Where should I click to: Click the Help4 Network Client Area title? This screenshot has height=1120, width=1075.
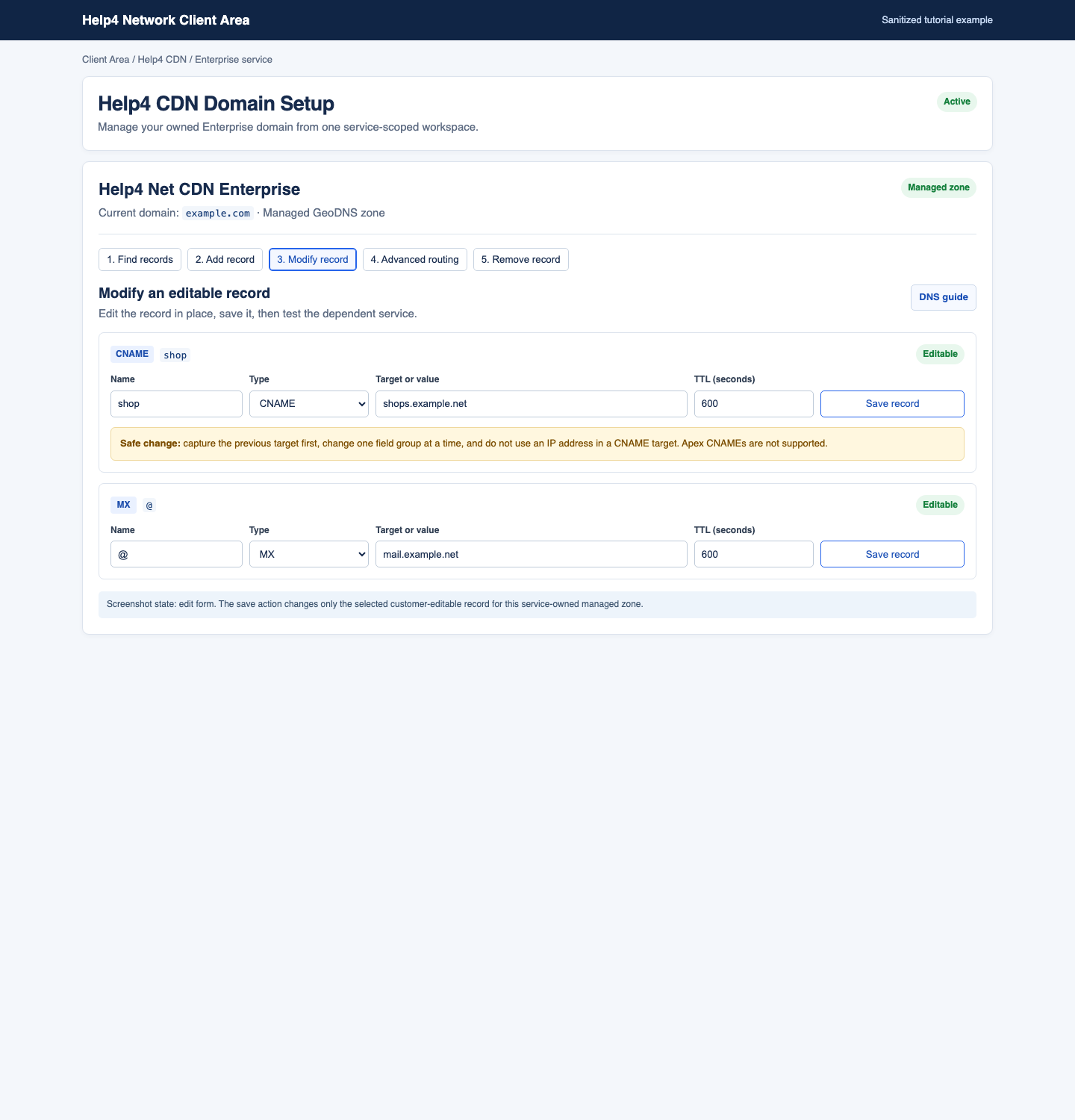pyautogui.click(x=166, y=20)
